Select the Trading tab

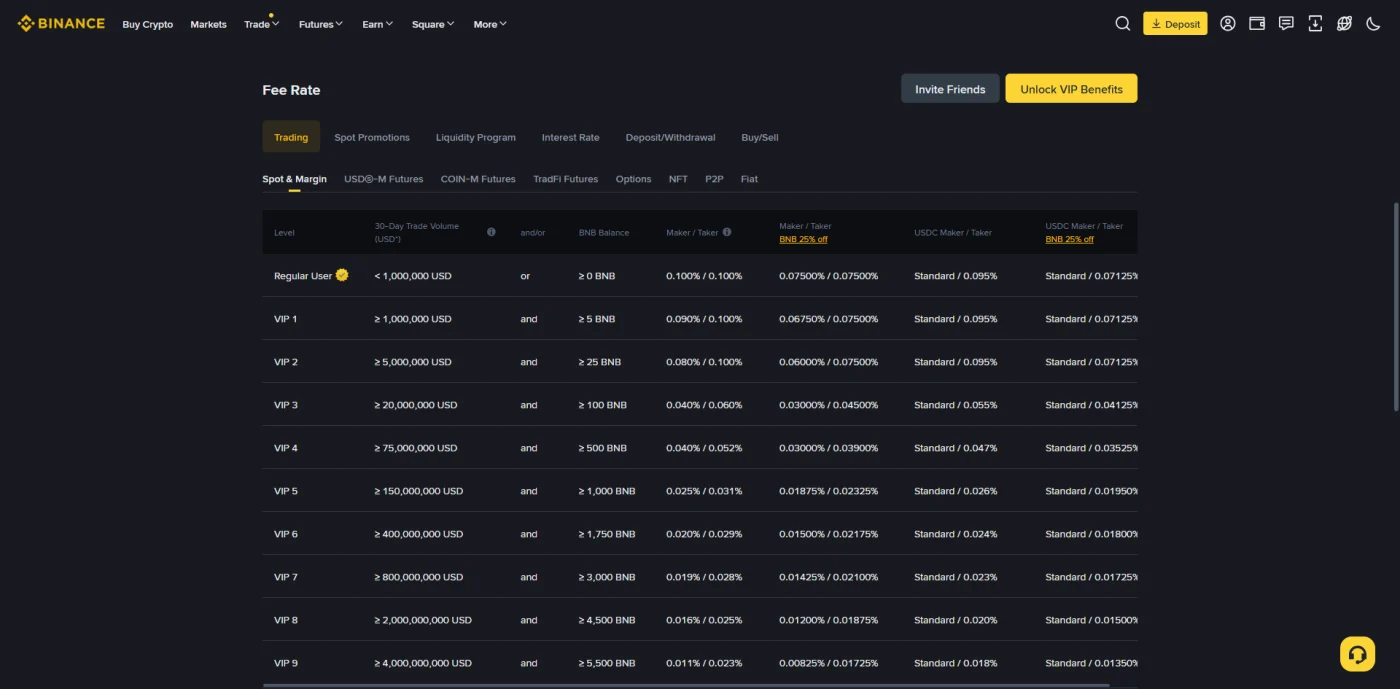[x=291, y=137]
